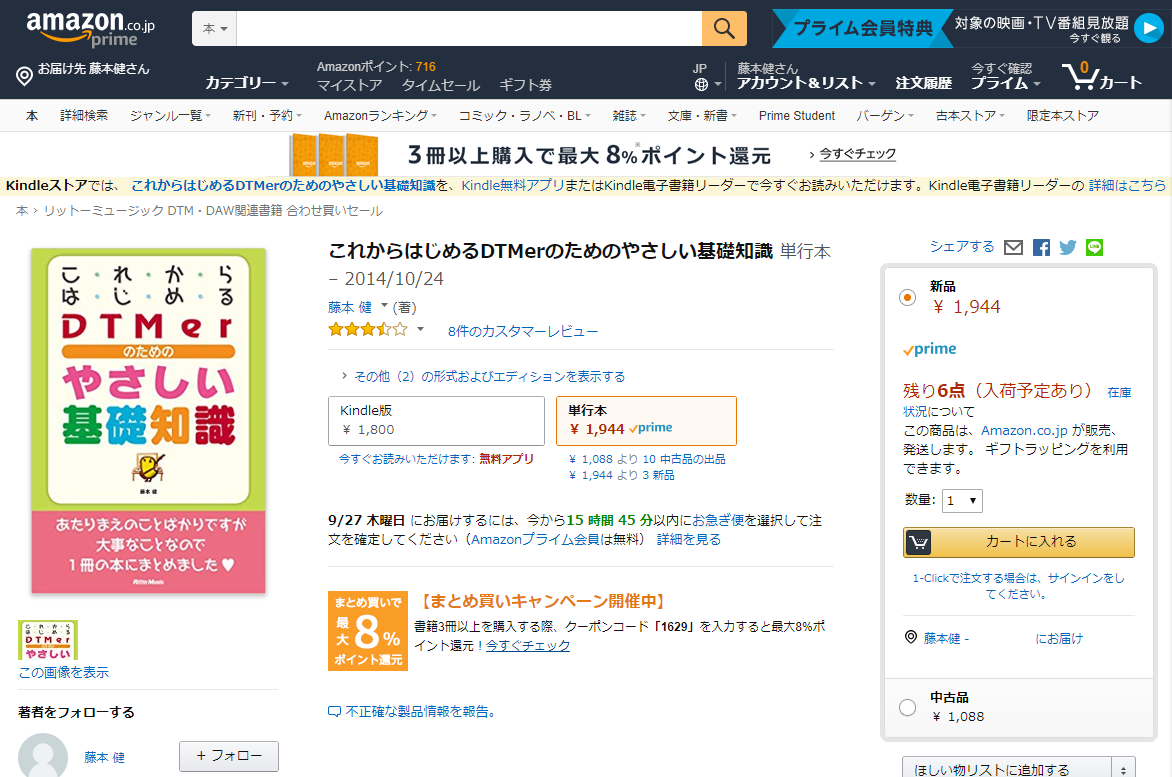Share via the LINE icon
Image resolution: width=1172 pixels, height=777 pixels.
click(1094, 247)
